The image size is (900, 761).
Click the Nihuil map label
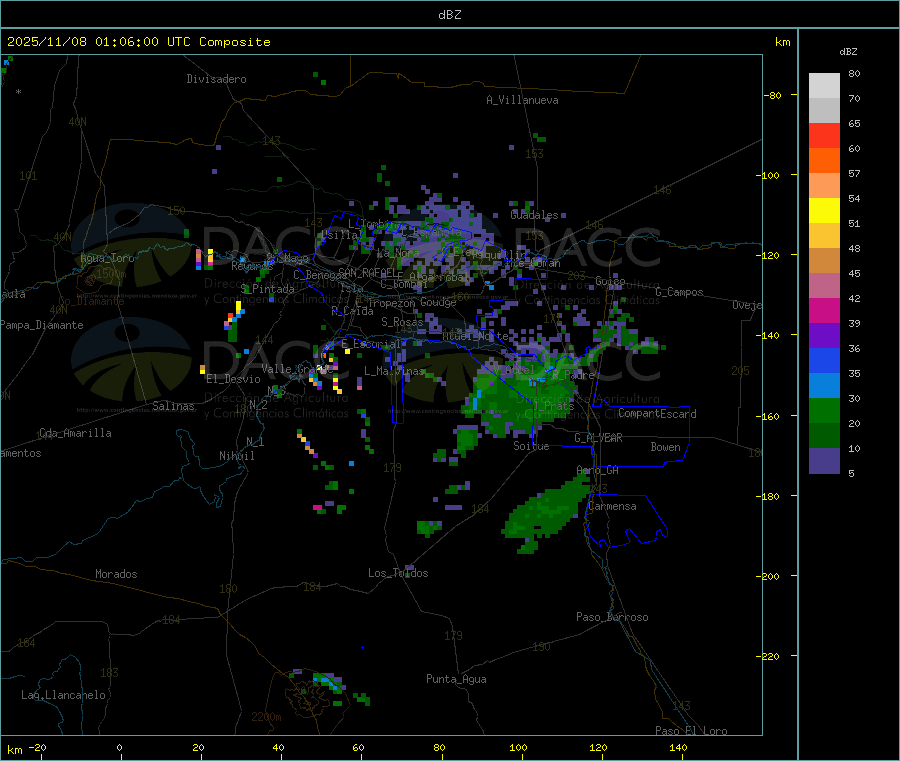[x=236, y=456]
